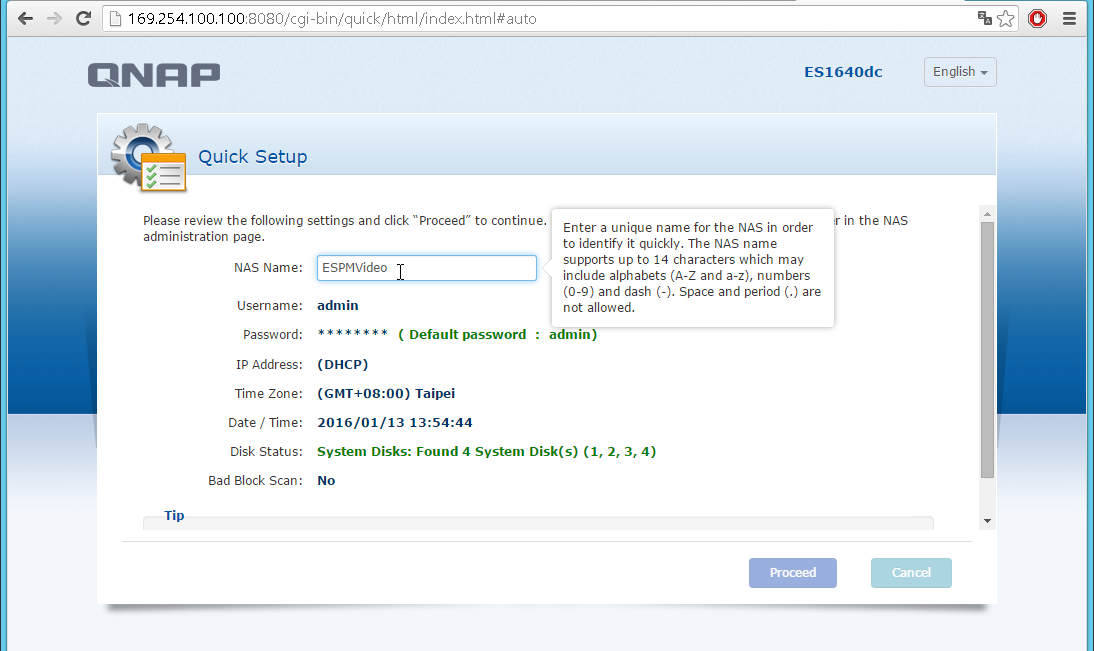Click the red ad blocker extension icon
Viewport: 1094px width, 651px height.
point(1037,18)
